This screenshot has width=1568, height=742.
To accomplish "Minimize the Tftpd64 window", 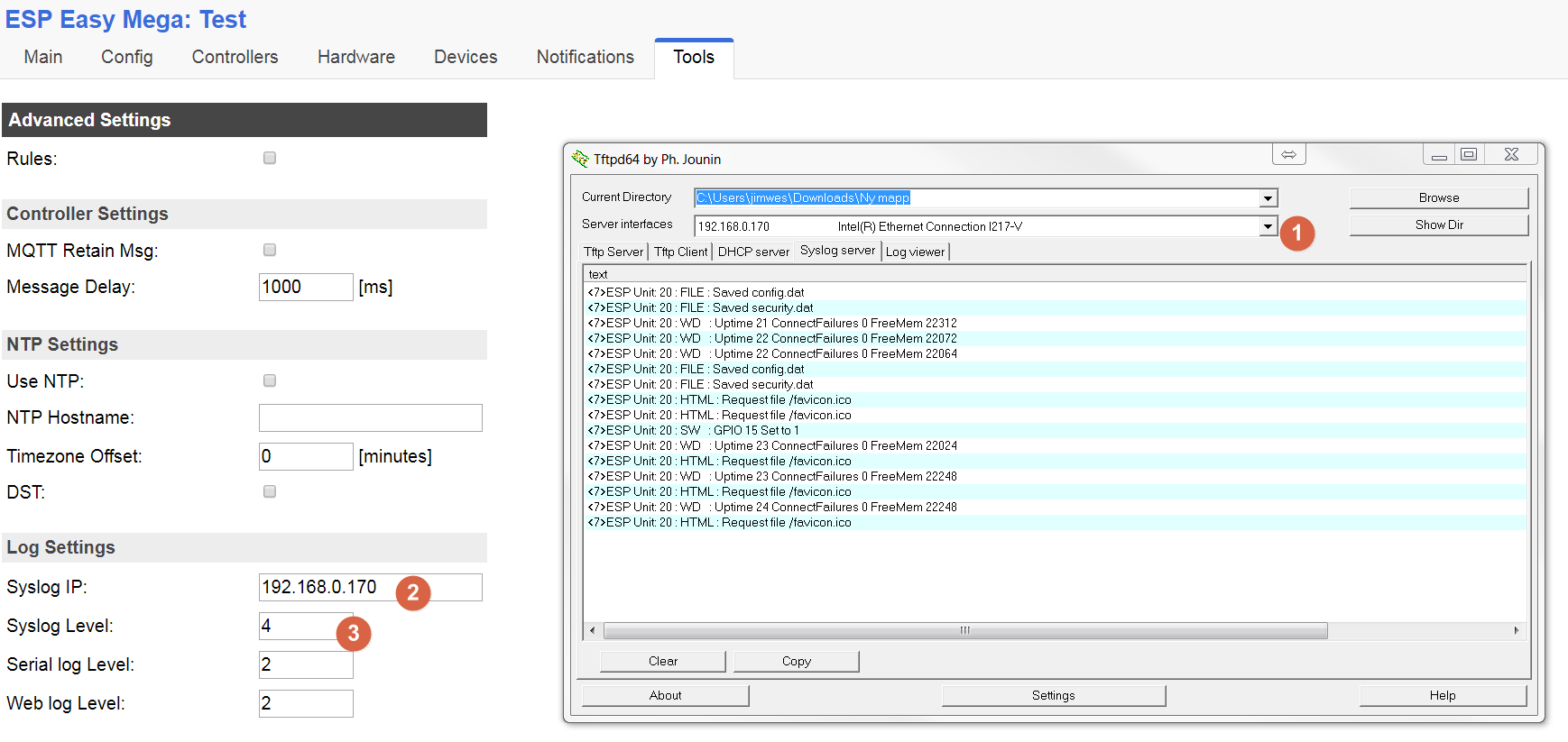I will (1439, 155).
